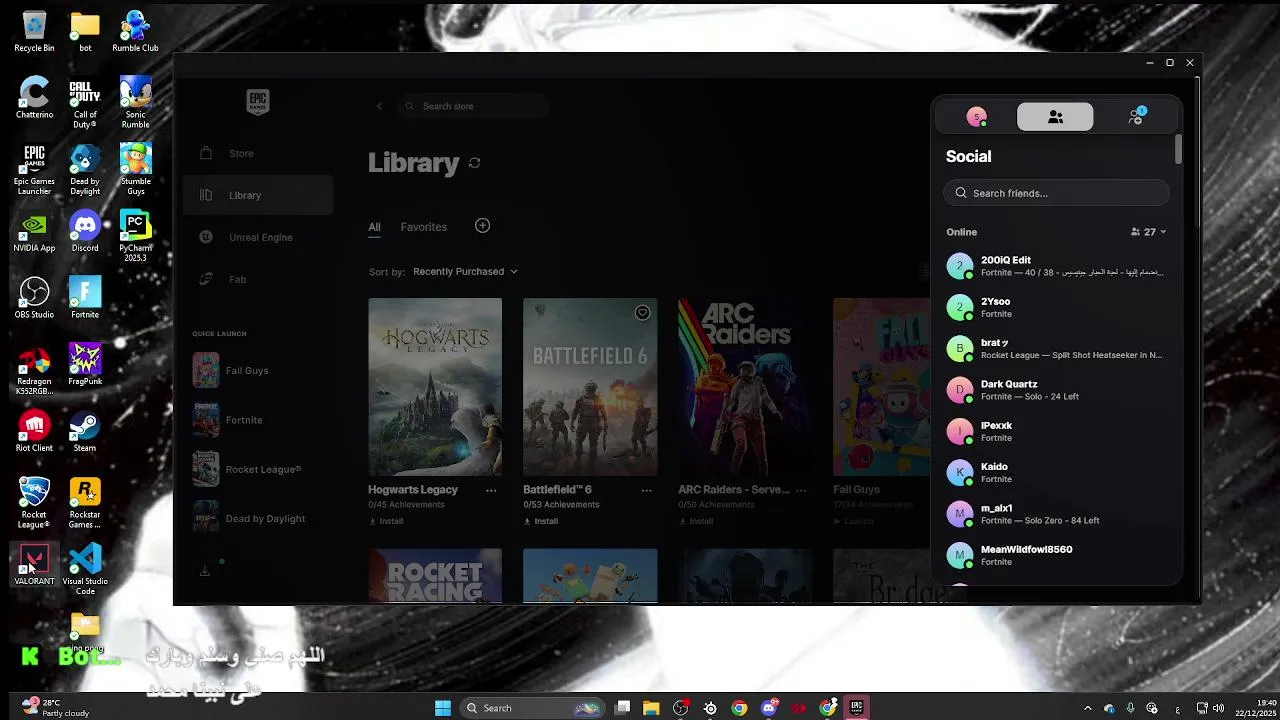This screenshot has width=1280, height=720.
Task: Open Chrome from the taskbar
Action: coord(739,708)
